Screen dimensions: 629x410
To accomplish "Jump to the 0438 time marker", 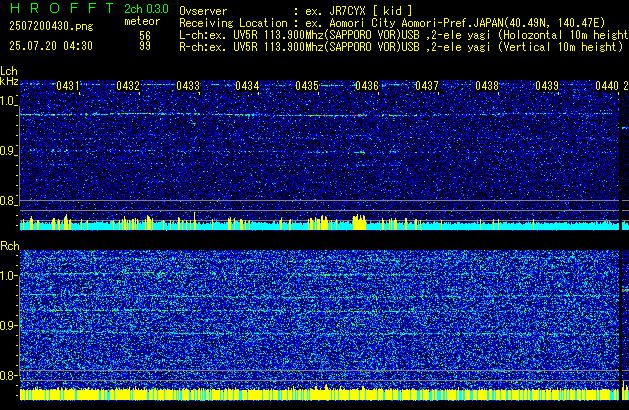I will (487, 86).
